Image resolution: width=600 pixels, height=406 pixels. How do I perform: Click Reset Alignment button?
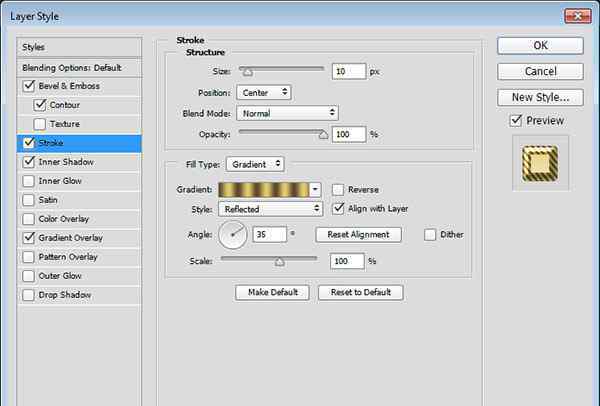click(359, 235)
